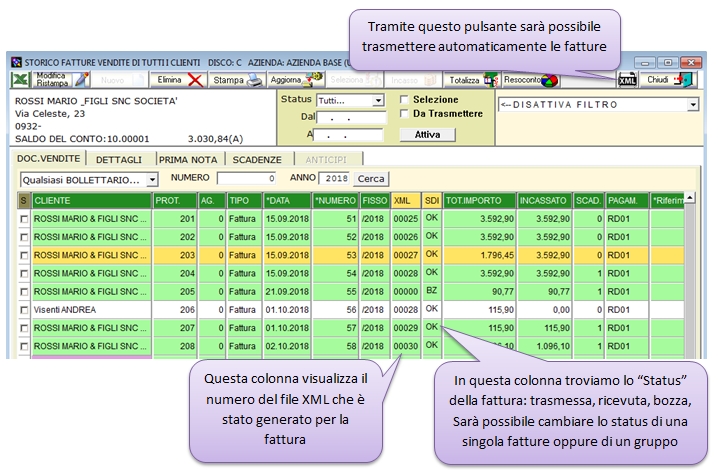Click the S selection column header
This screenshot has height=470, width=718.
click(x=24, y=201)
